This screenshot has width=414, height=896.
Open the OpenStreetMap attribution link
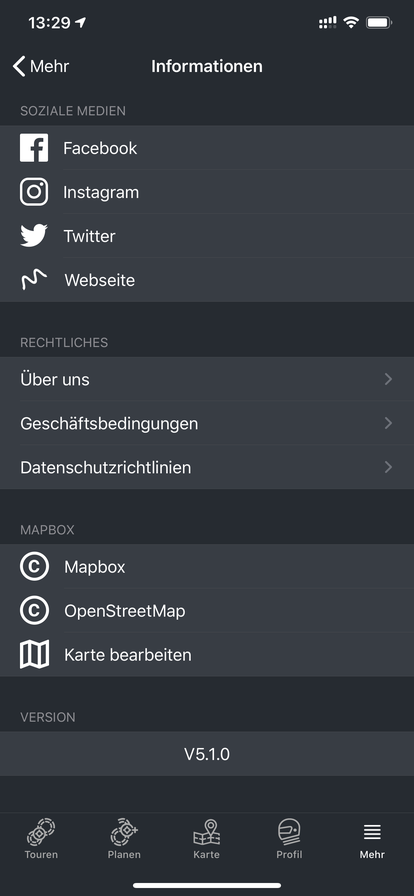(207, 611)
